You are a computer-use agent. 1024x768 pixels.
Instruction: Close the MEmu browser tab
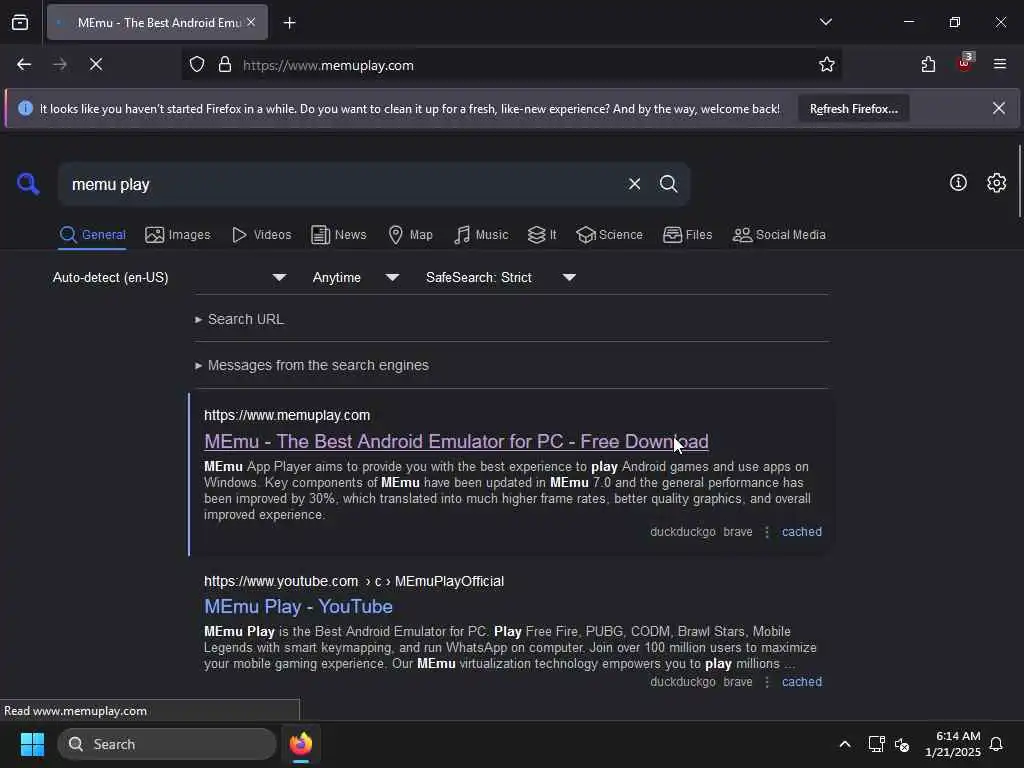point(251,22)
